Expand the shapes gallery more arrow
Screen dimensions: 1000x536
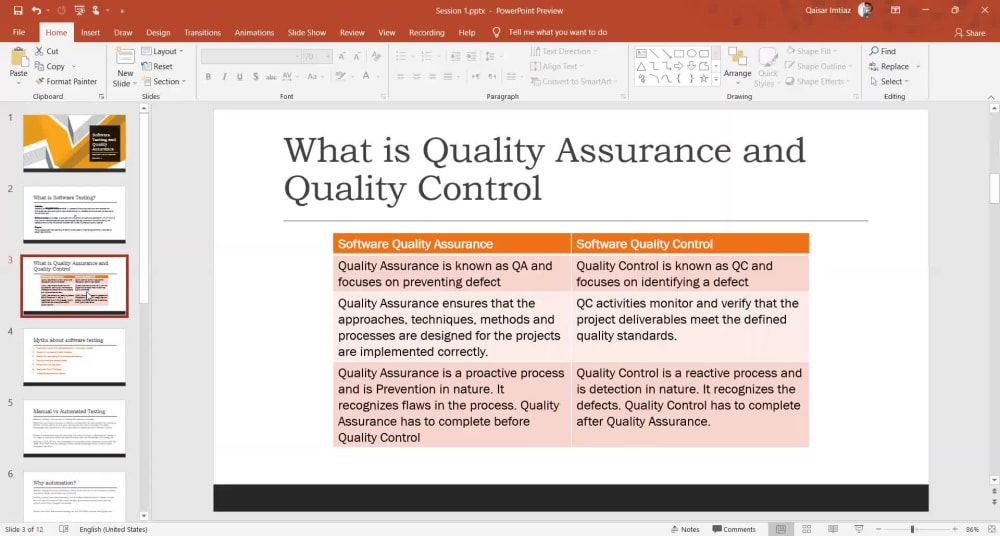coord(716,78)
